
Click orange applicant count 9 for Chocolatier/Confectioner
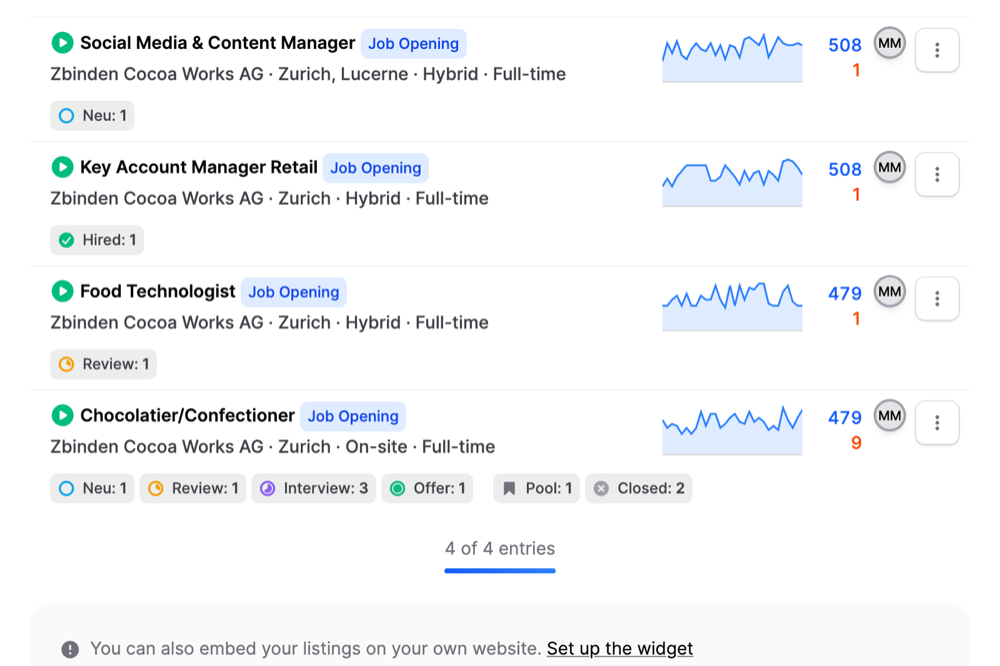tap(856, 443)
